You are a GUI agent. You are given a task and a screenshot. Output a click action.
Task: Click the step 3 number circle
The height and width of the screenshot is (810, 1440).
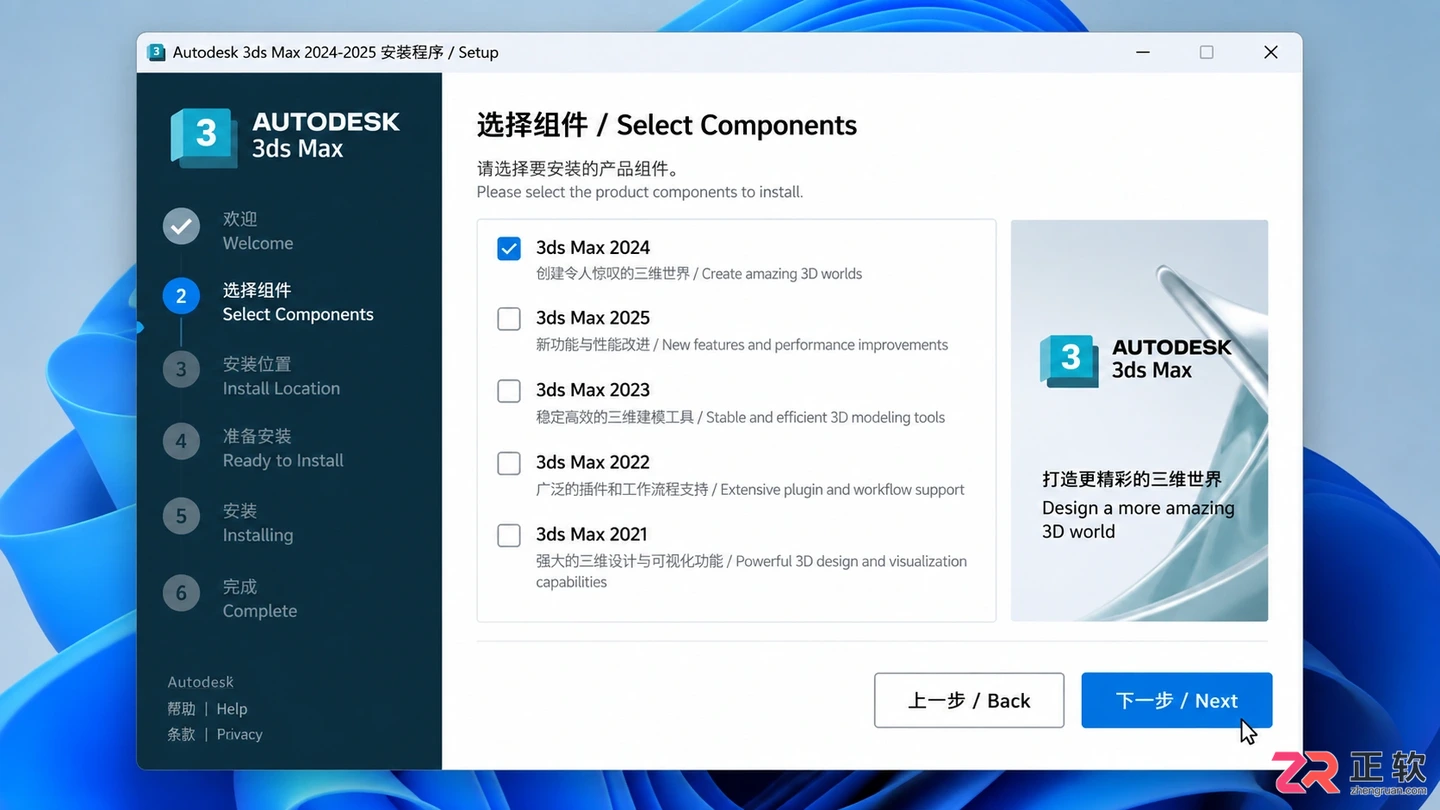pos(181,369)
